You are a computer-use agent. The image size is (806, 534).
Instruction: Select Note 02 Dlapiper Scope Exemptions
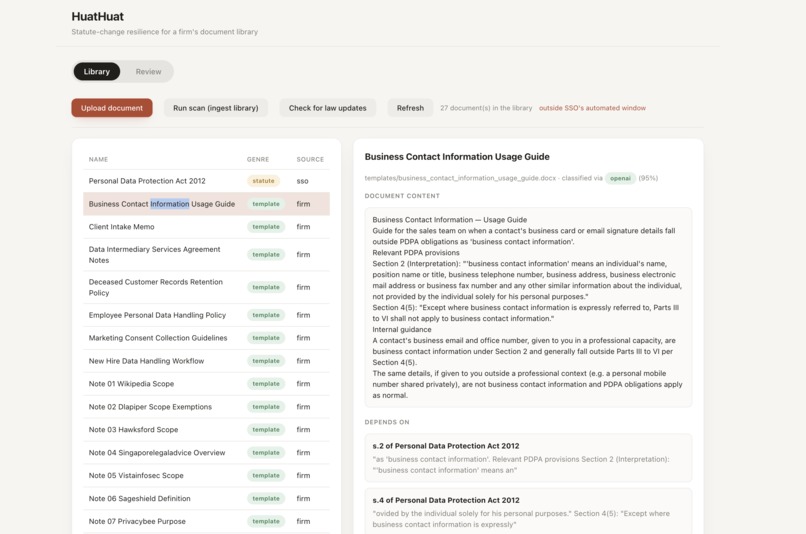click(x=206, y=407)
